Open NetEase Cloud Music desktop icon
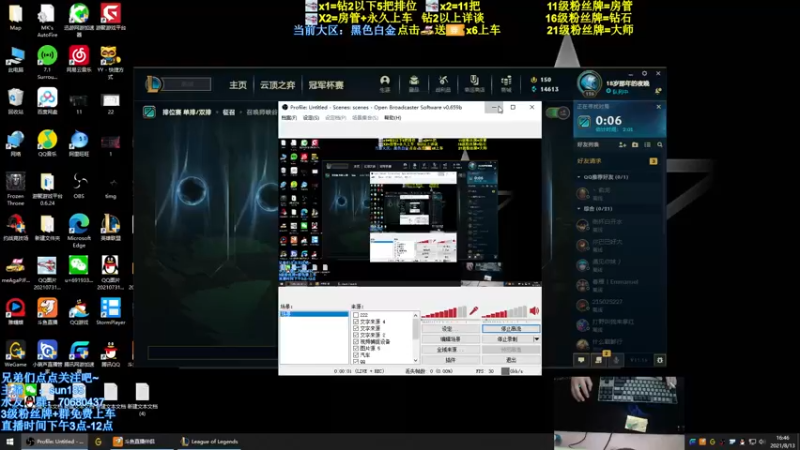 pyautogui.click(x=79, y=60)
